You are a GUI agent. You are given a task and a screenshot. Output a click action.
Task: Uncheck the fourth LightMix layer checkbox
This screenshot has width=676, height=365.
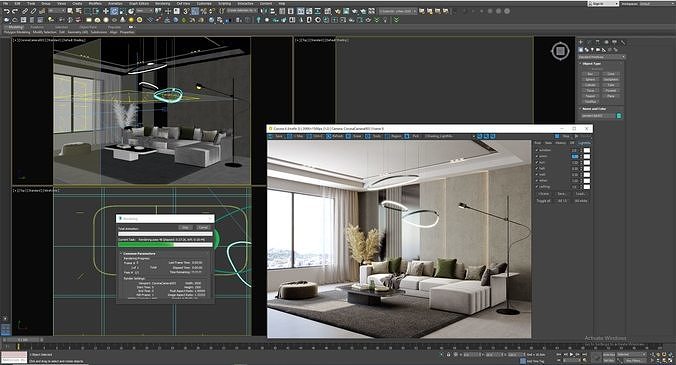click(x=537, y=168)
